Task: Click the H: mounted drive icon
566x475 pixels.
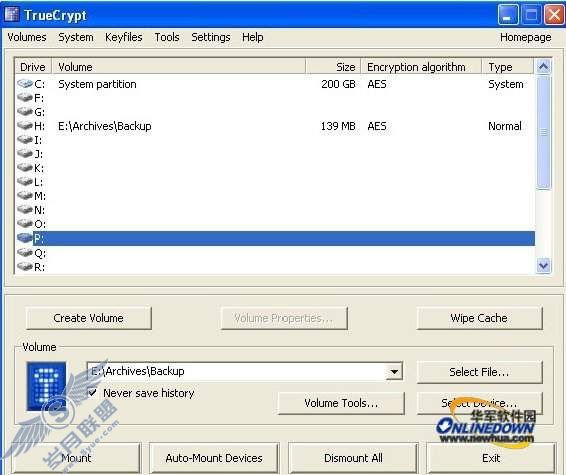Action: [25, 126]
